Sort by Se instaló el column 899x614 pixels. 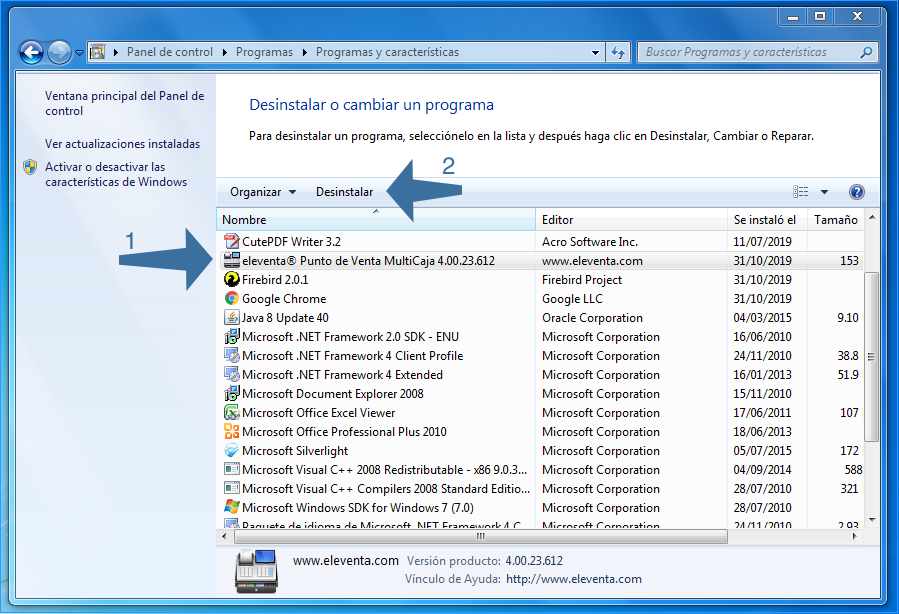767,220
